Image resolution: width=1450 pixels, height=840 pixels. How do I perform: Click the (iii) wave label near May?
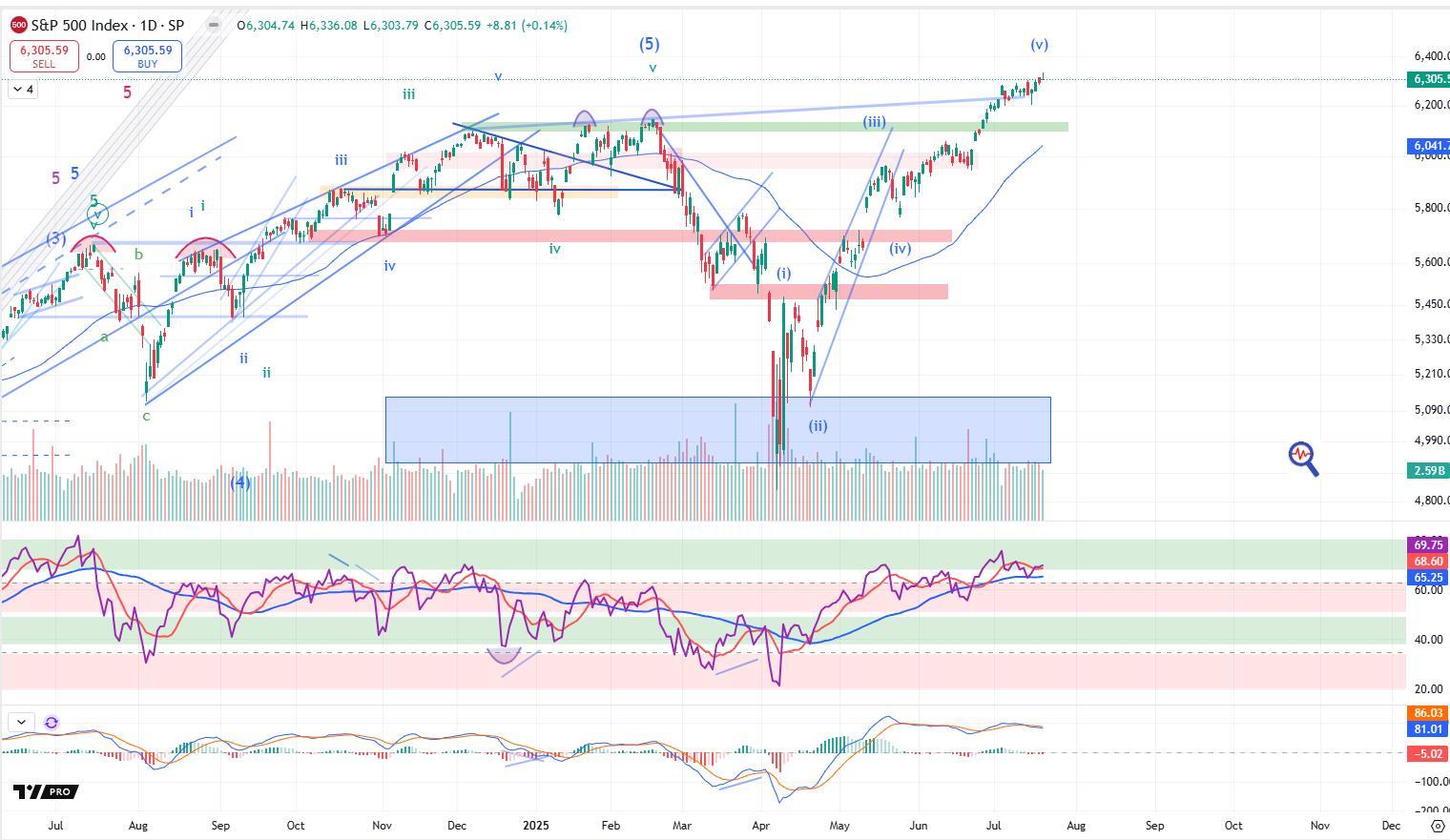coord(875,122)
